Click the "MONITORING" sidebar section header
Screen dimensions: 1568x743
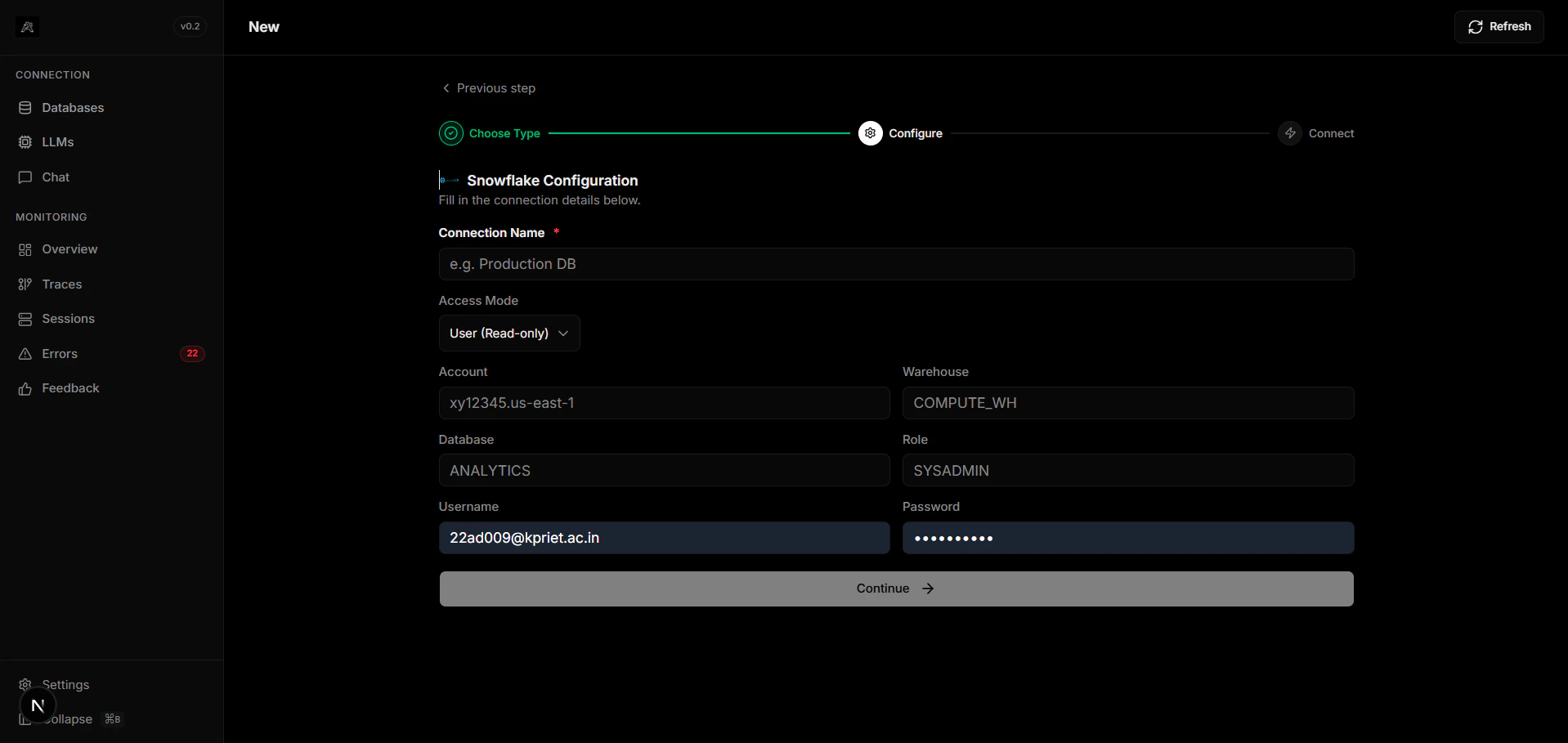[51, 217]
